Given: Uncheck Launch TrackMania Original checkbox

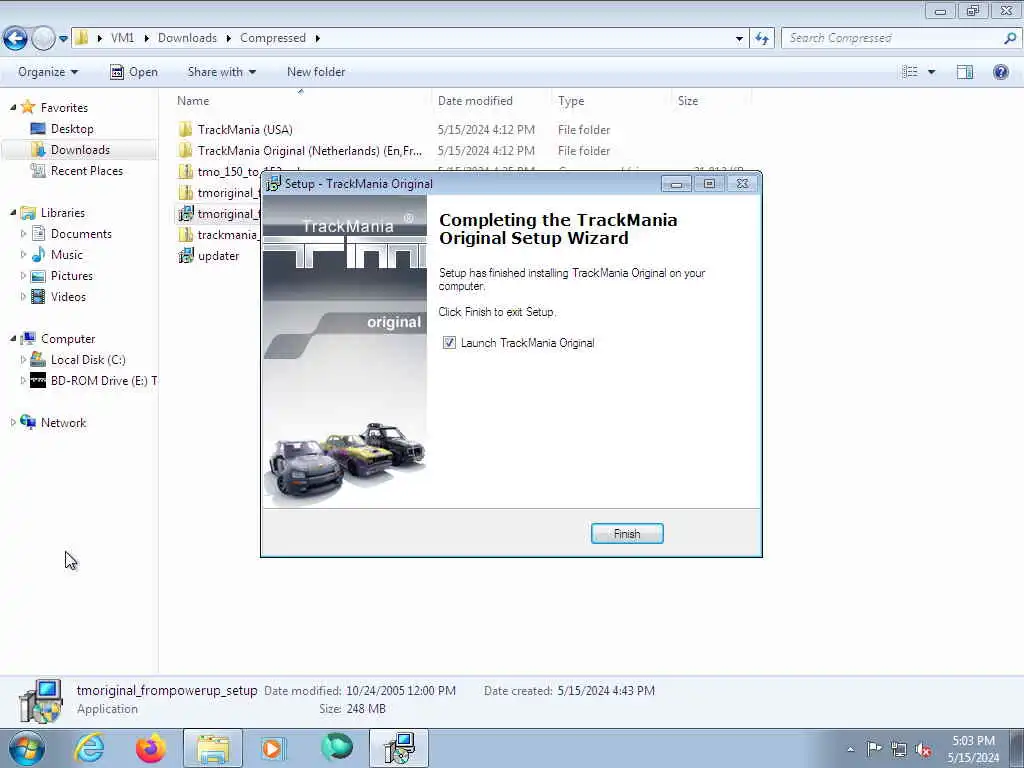Looking at the screenshot, I should click(x=449, y=343).
